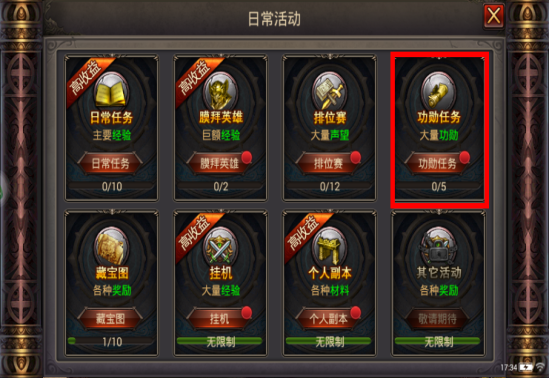Click the 藏宝图 1/10 progress bar
The width and height of the screenshot is (549, 378).
(x=111, y=341)
